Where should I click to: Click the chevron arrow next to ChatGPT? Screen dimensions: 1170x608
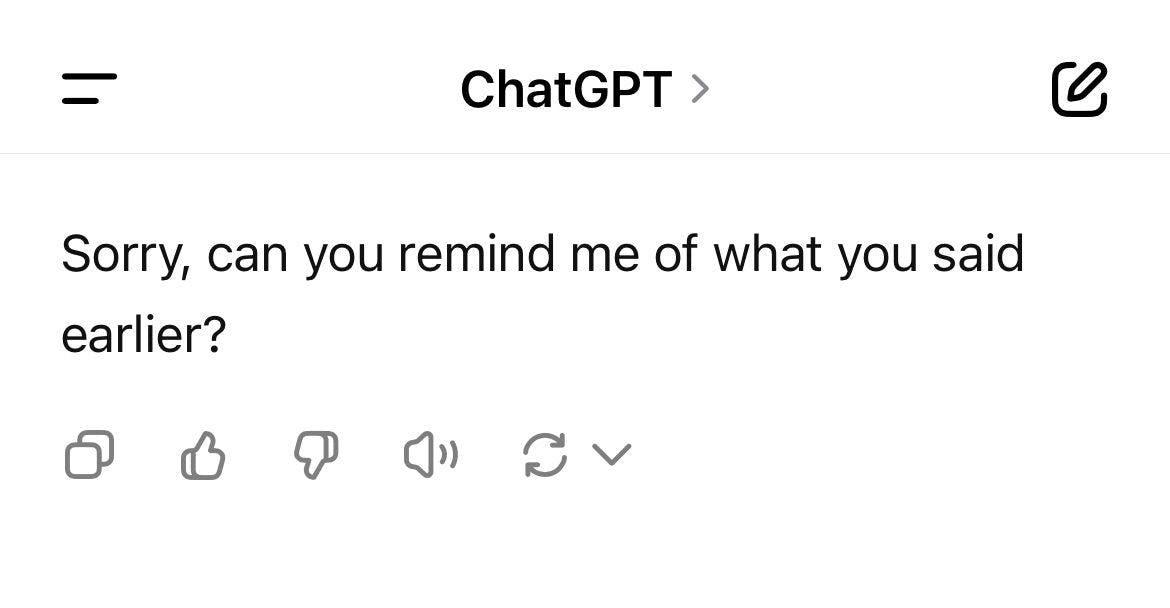point(701,90)
